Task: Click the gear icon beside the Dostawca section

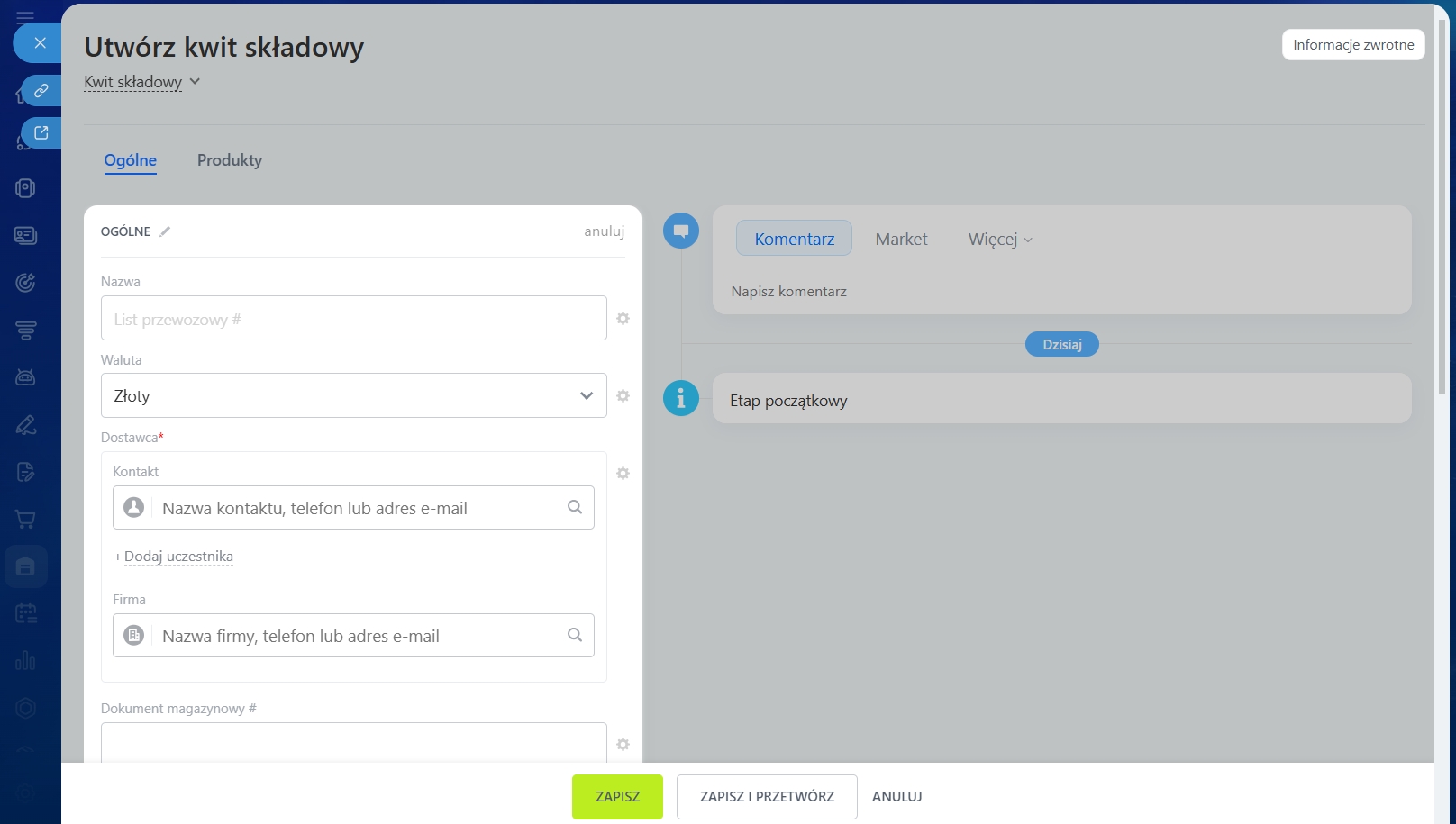Action: [623, 474]
